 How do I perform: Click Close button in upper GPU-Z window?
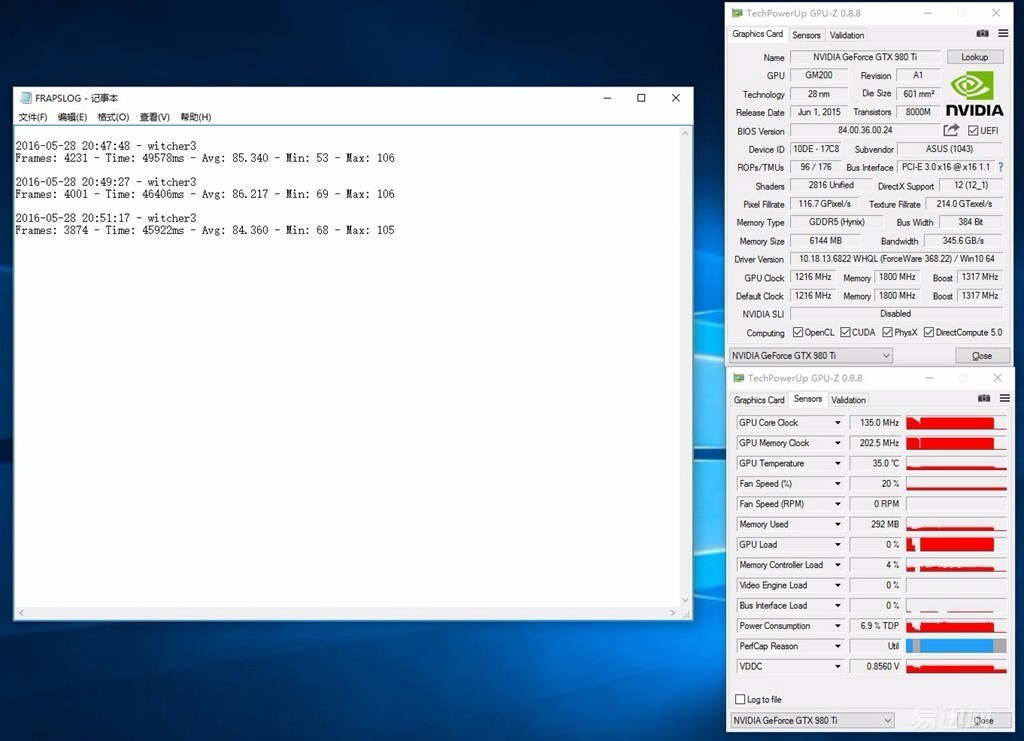[982, 356]
